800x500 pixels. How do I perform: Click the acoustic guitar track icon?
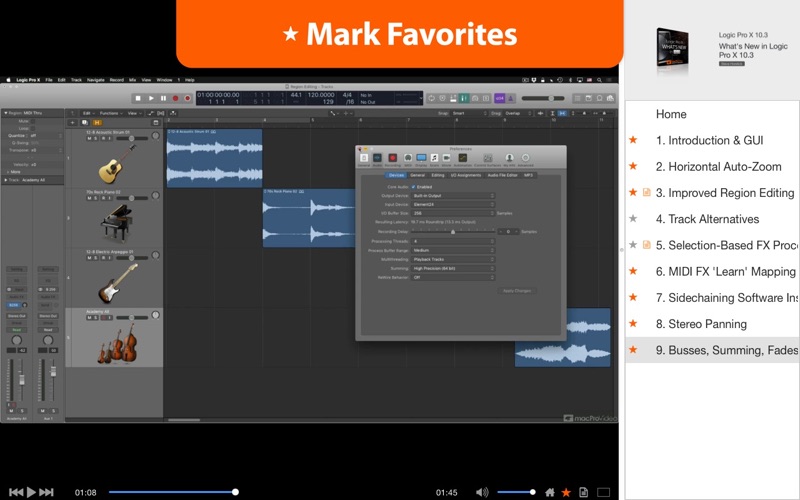point(117,164)
